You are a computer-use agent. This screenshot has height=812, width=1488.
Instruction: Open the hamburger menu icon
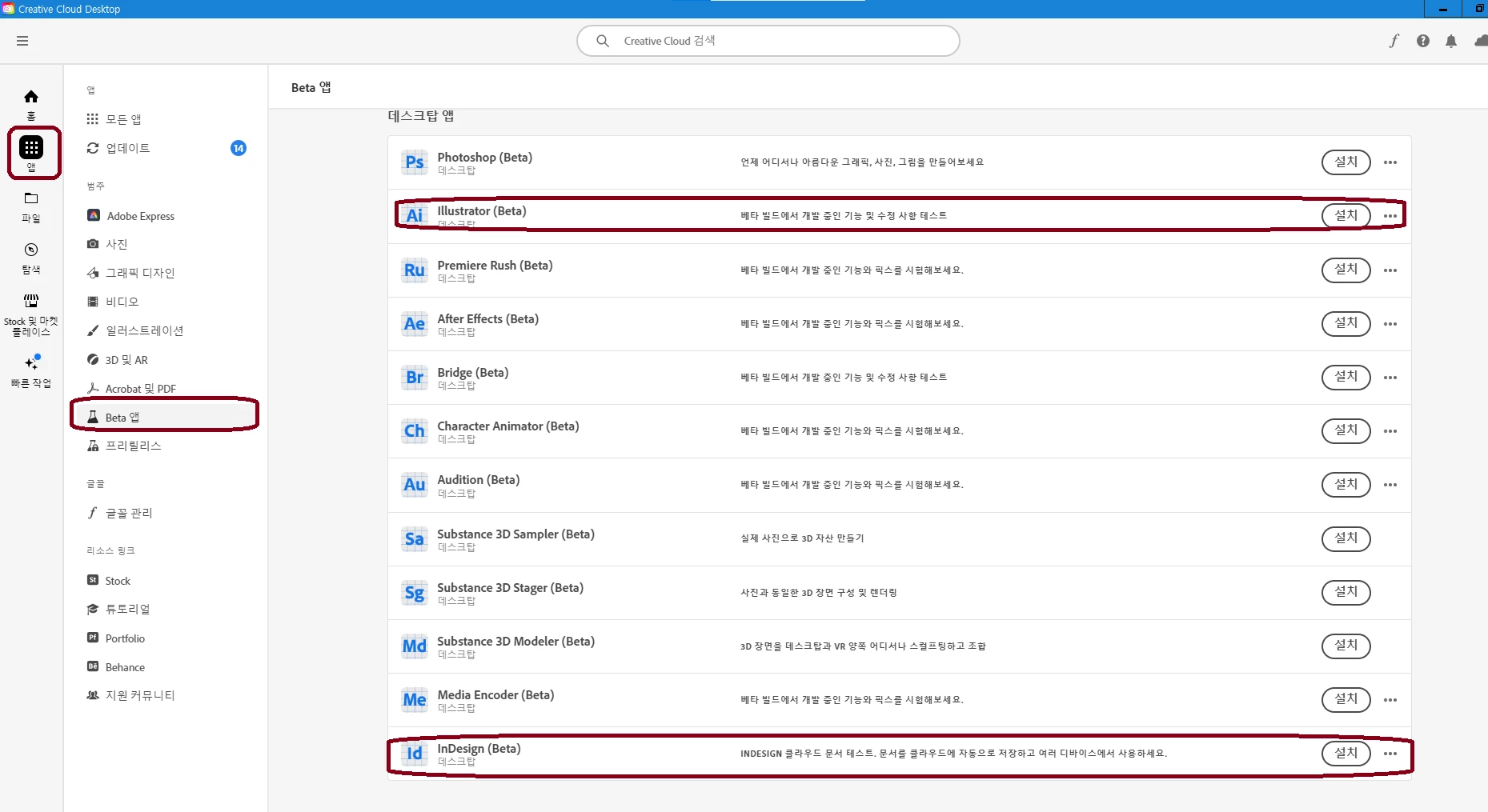(x=22, y=41)
